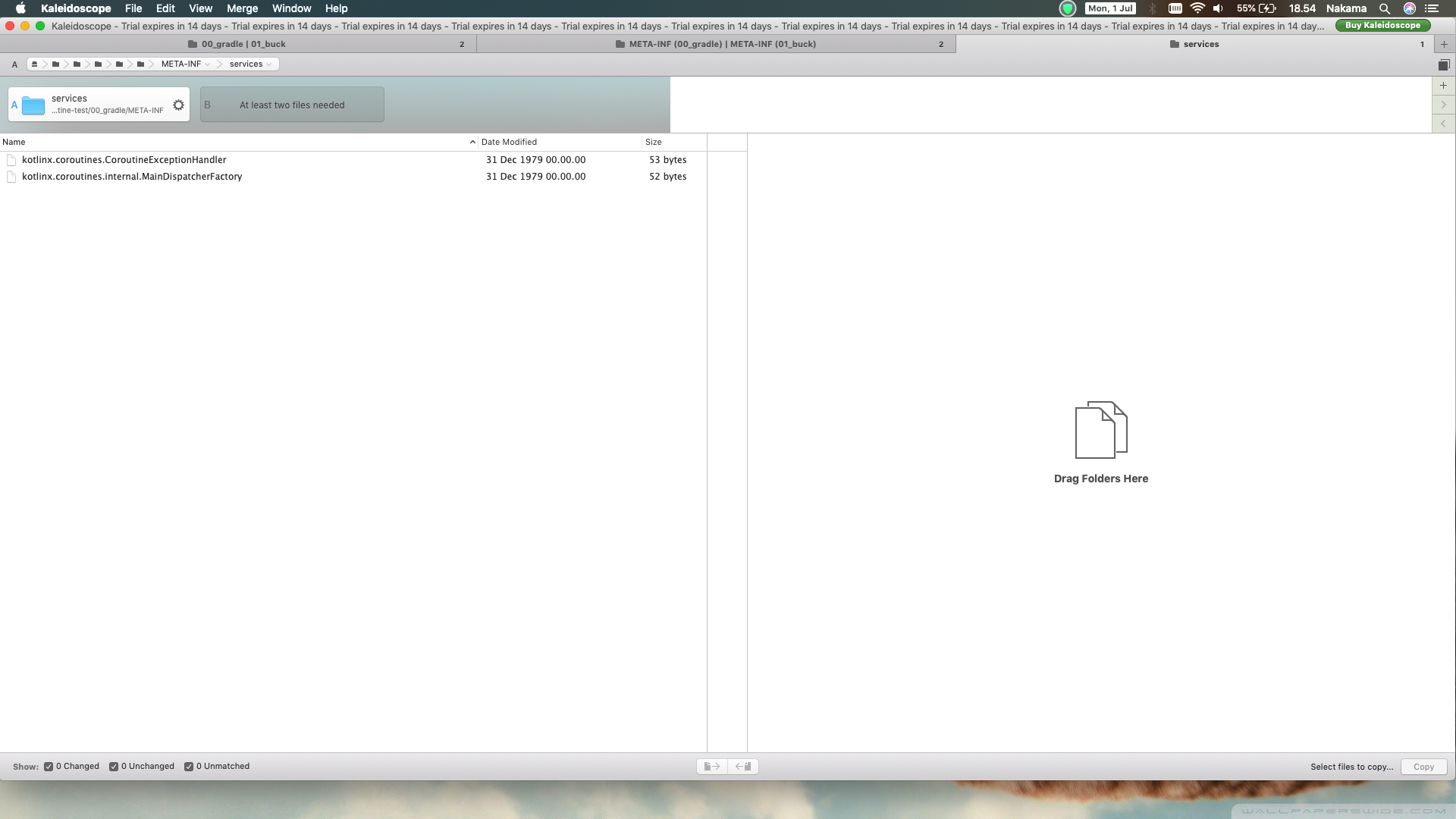Click the copy to left arrow button
The height and width of the screenshot is (819, 1456).
[743, 767]
